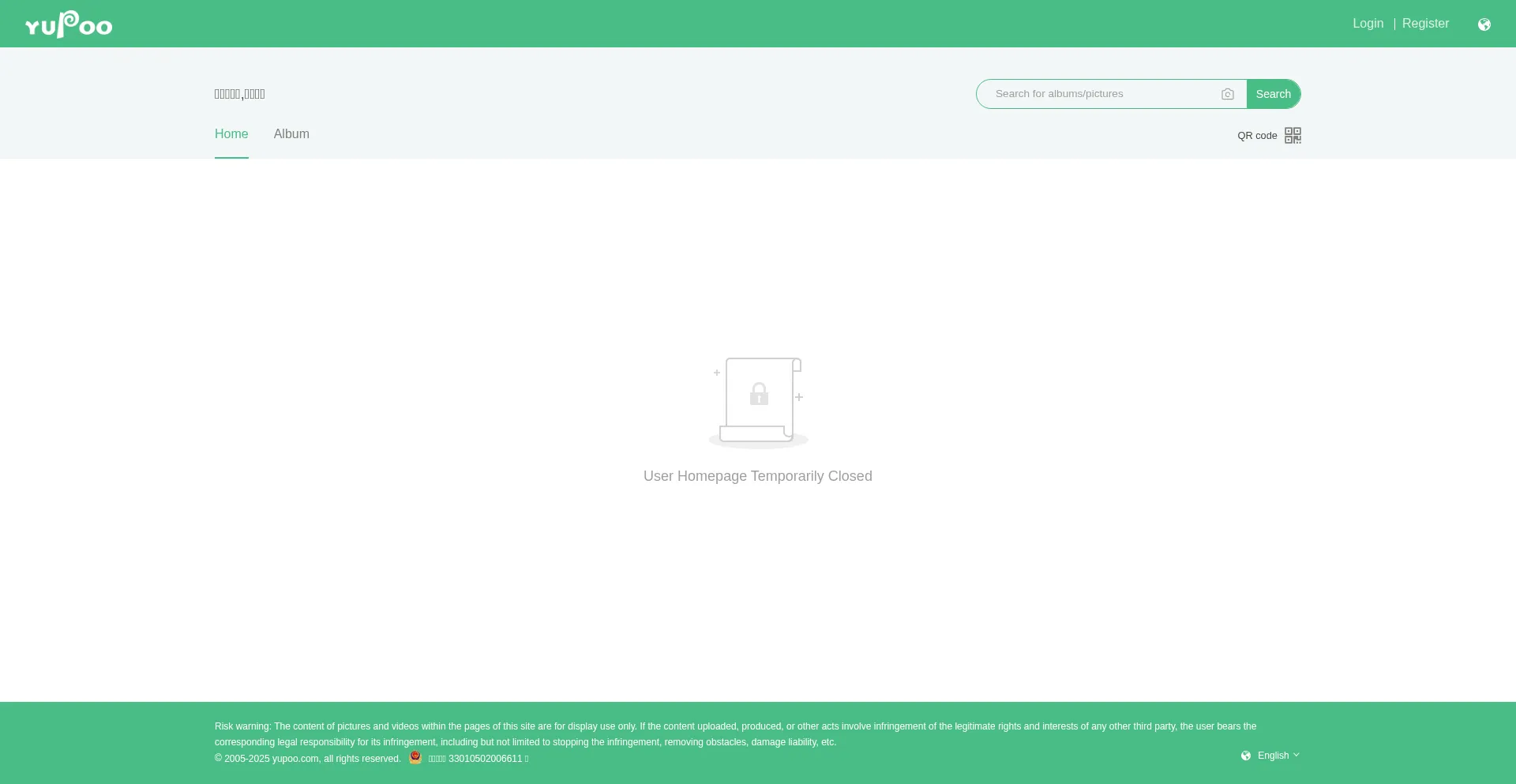Screen dimensions: 1516x784
Task: Open the globe language icon in the top bar
Action: coord(1484,24)
